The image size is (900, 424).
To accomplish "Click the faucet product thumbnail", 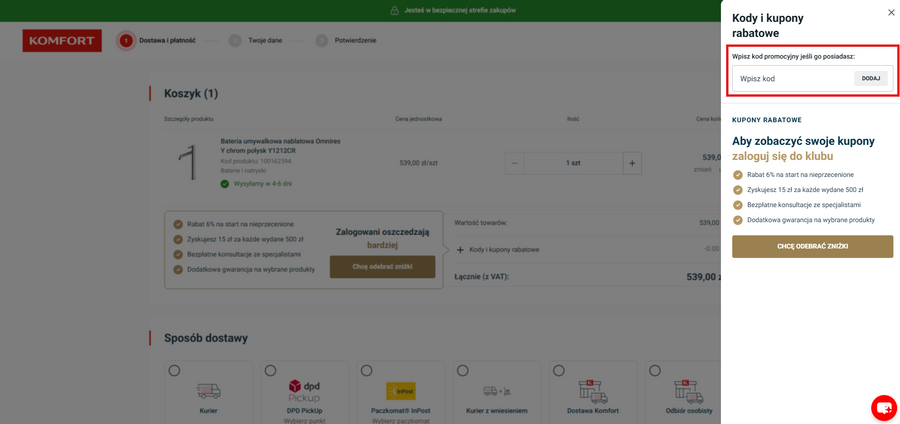I will pyautogui.click(x=188, y=162).
